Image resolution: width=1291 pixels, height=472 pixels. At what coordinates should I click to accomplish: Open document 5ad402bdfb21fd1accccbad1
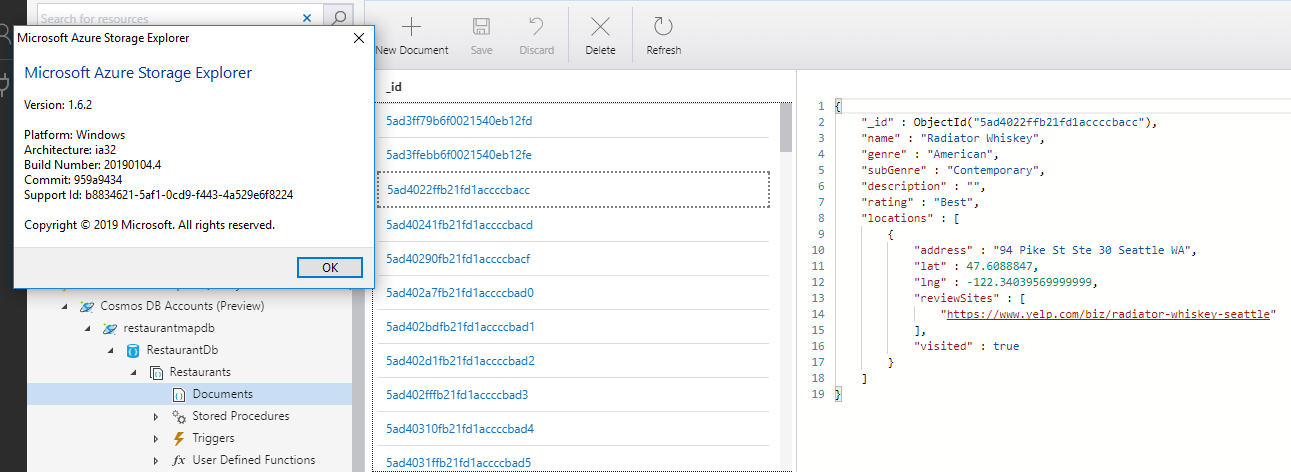coord(460,327)
